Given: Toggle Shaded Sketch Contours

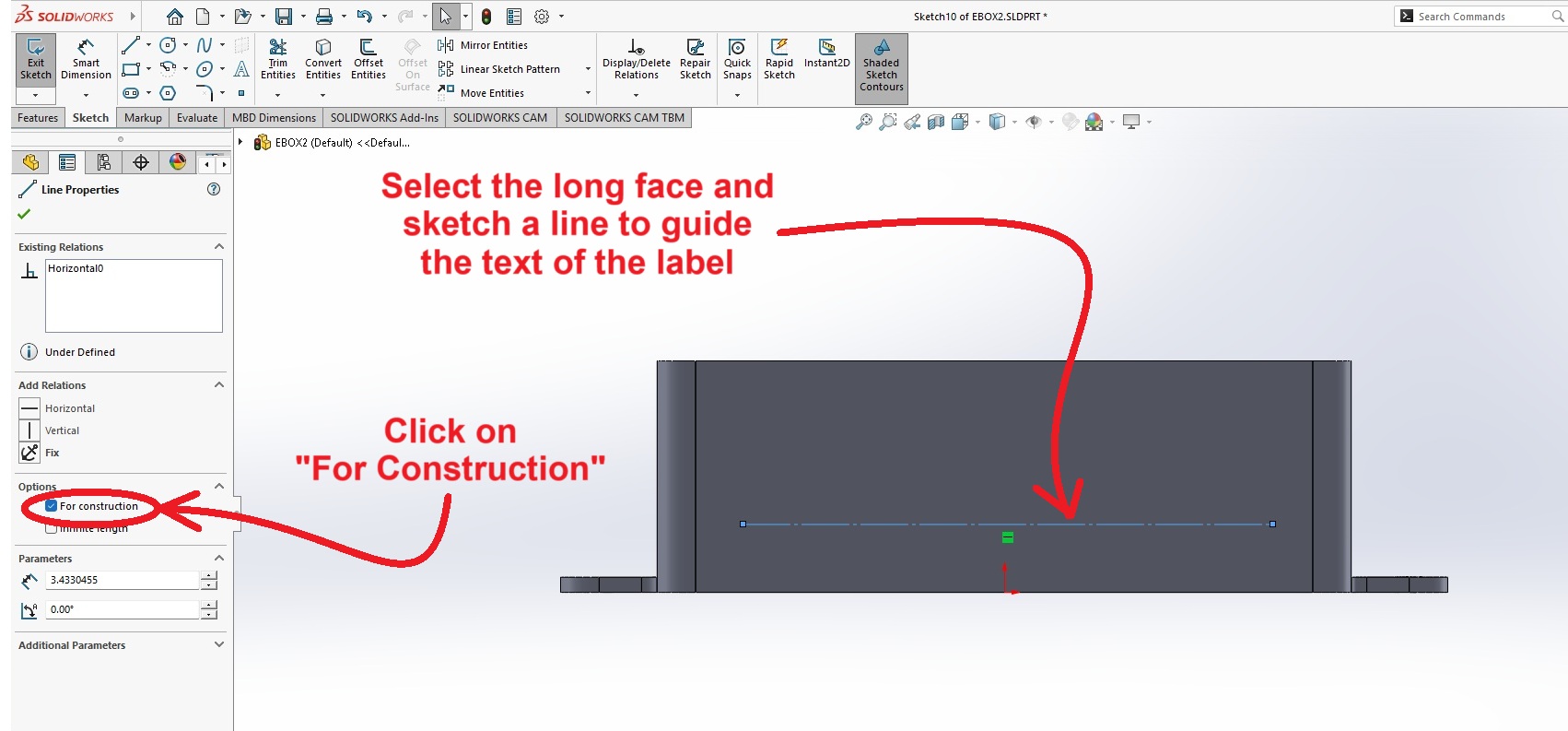Looking at the screenshot, I should point(881,65).
